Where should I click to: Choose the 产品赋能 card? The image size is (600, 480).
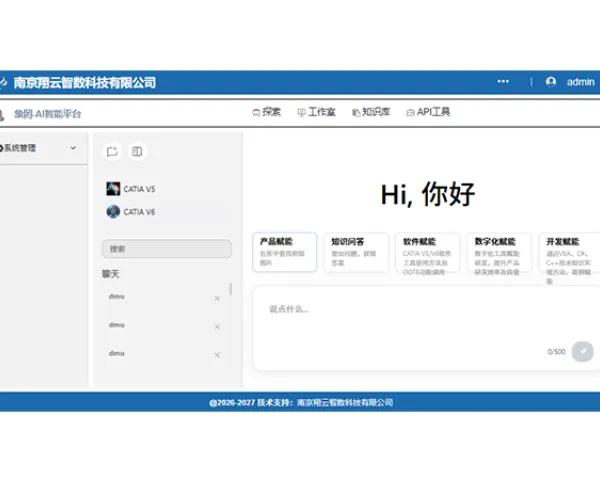284,252
